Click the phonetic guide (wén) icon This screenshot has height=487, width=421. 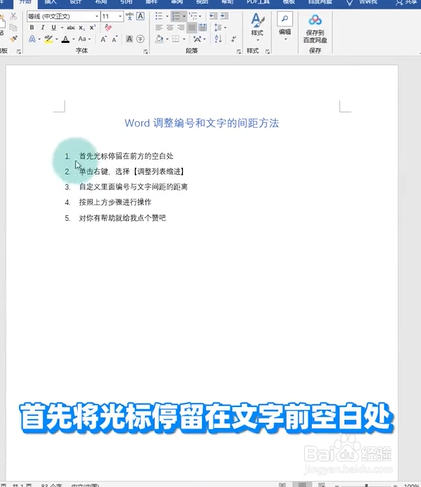130,16
